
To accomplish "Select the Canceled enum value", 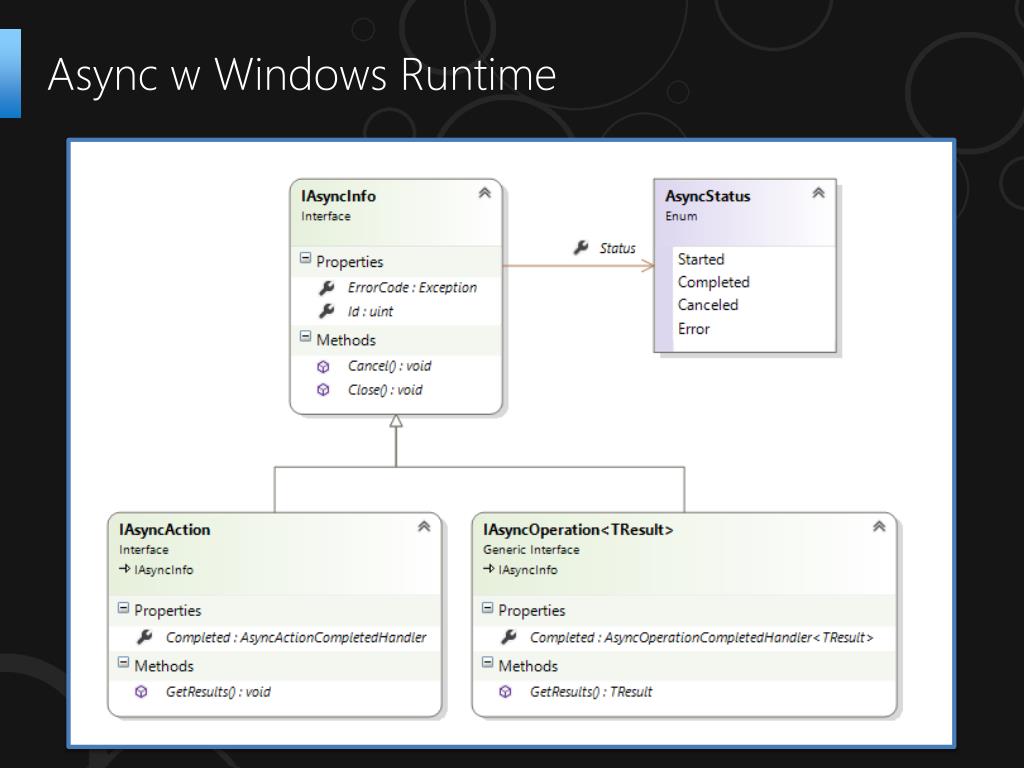I will coord(708,305).
